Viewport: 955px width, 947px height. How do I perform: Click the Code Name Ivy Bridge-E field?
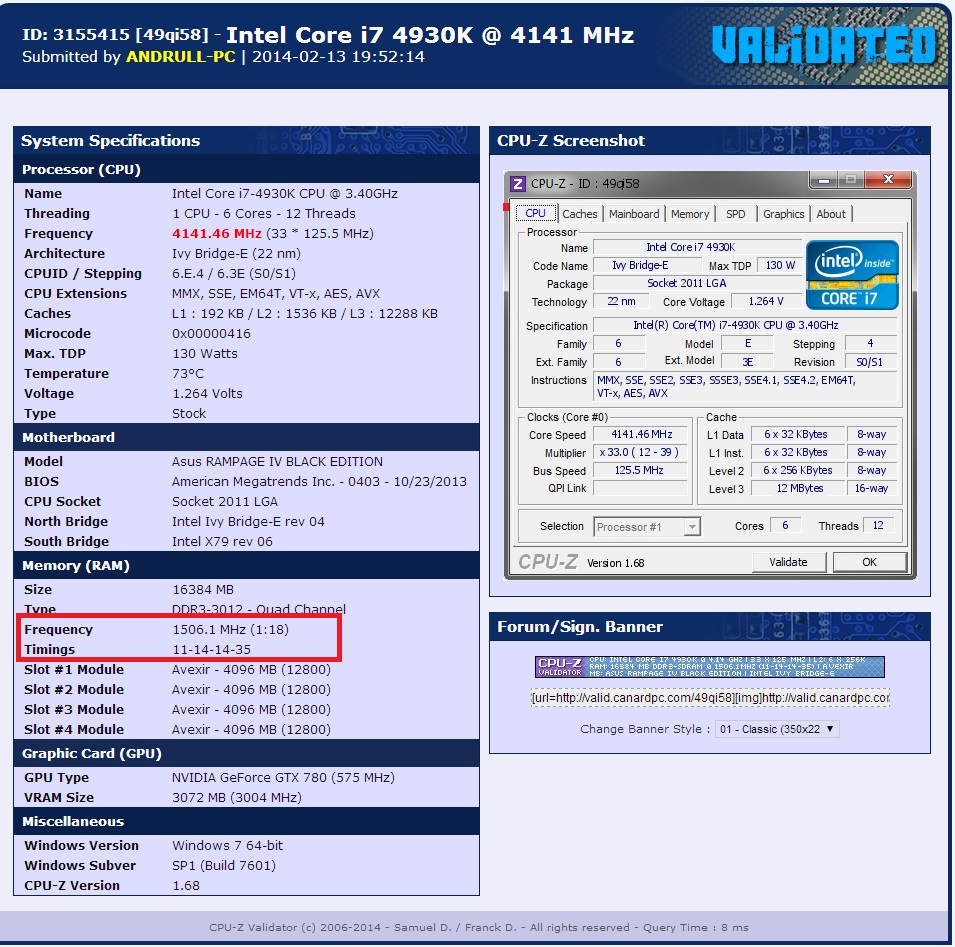pyautogui.click(x=647, y=266)
